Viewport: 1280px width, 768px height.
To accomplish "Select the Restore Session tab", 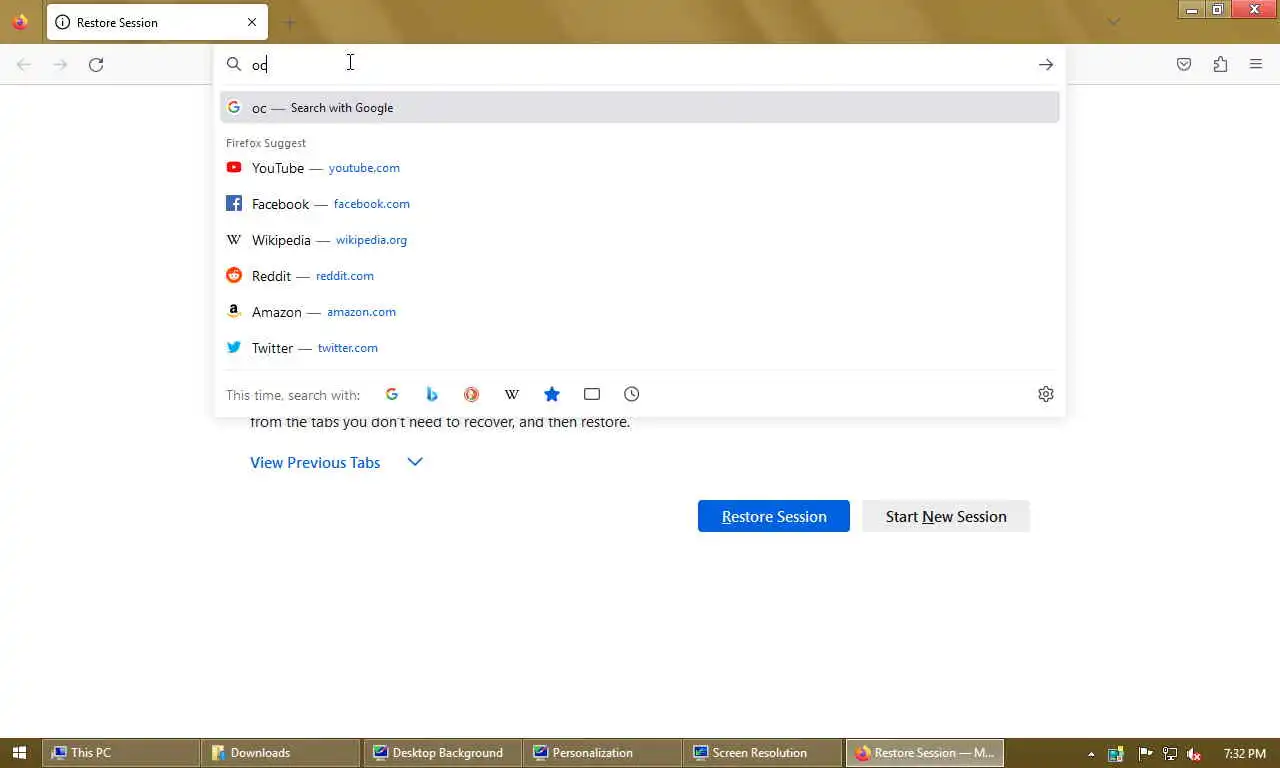I will tap(157, 22).
